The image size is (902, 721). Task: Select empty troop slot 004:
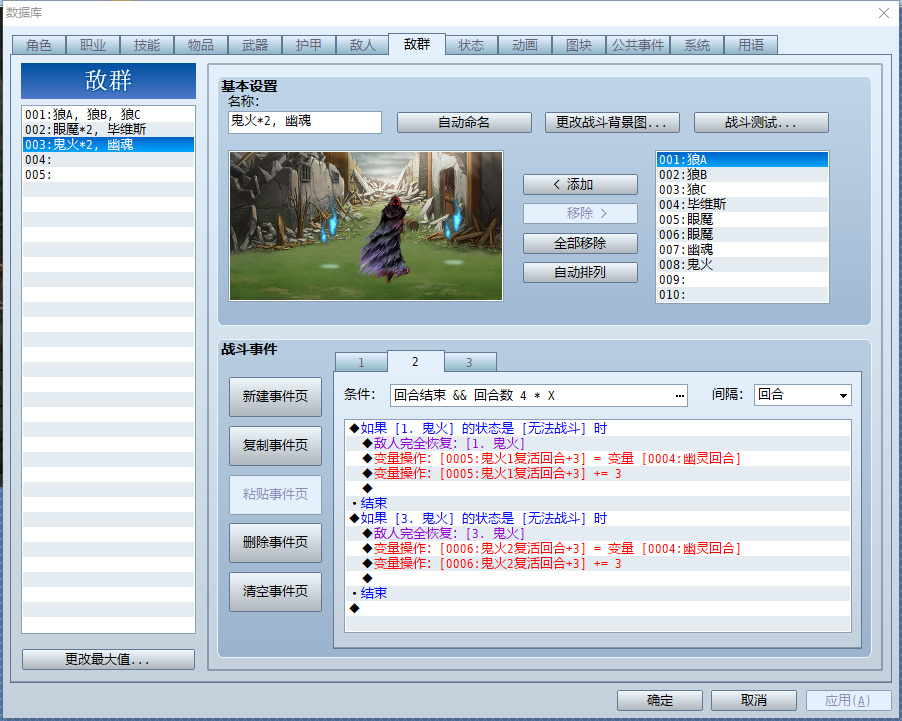[x=109, y=159]
